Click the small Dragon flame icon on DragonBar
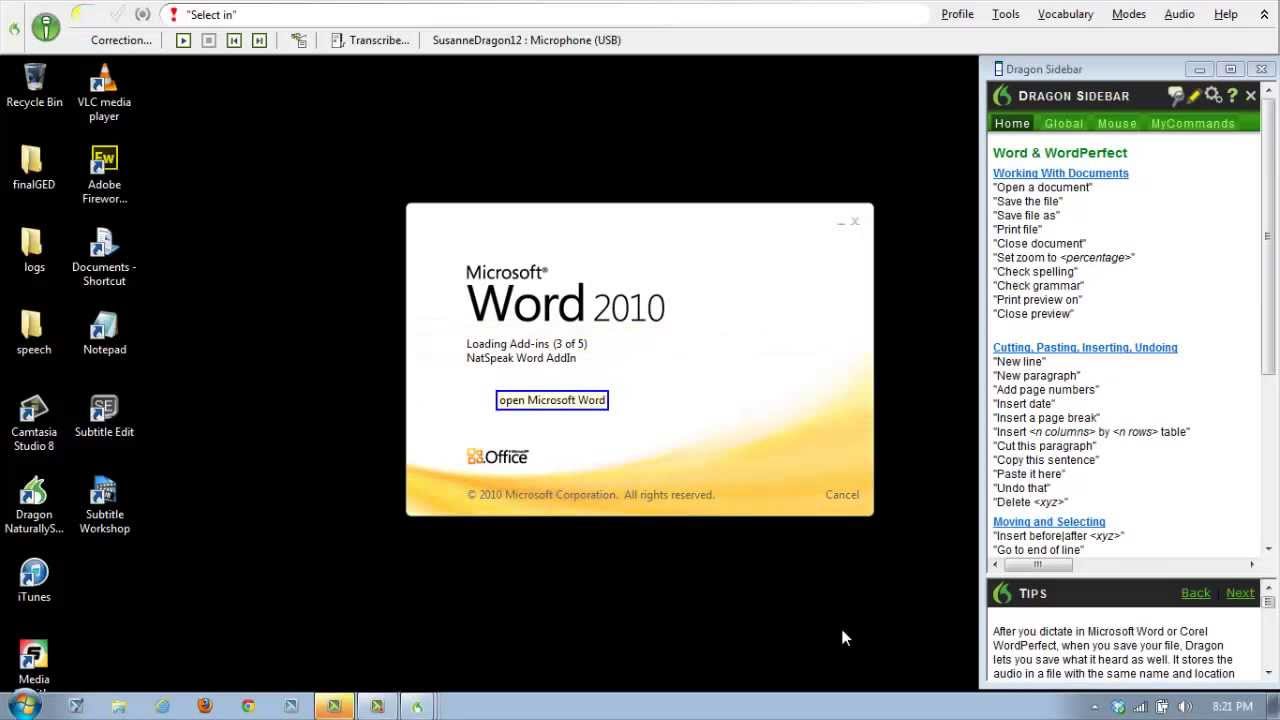 tap(14, 28)
